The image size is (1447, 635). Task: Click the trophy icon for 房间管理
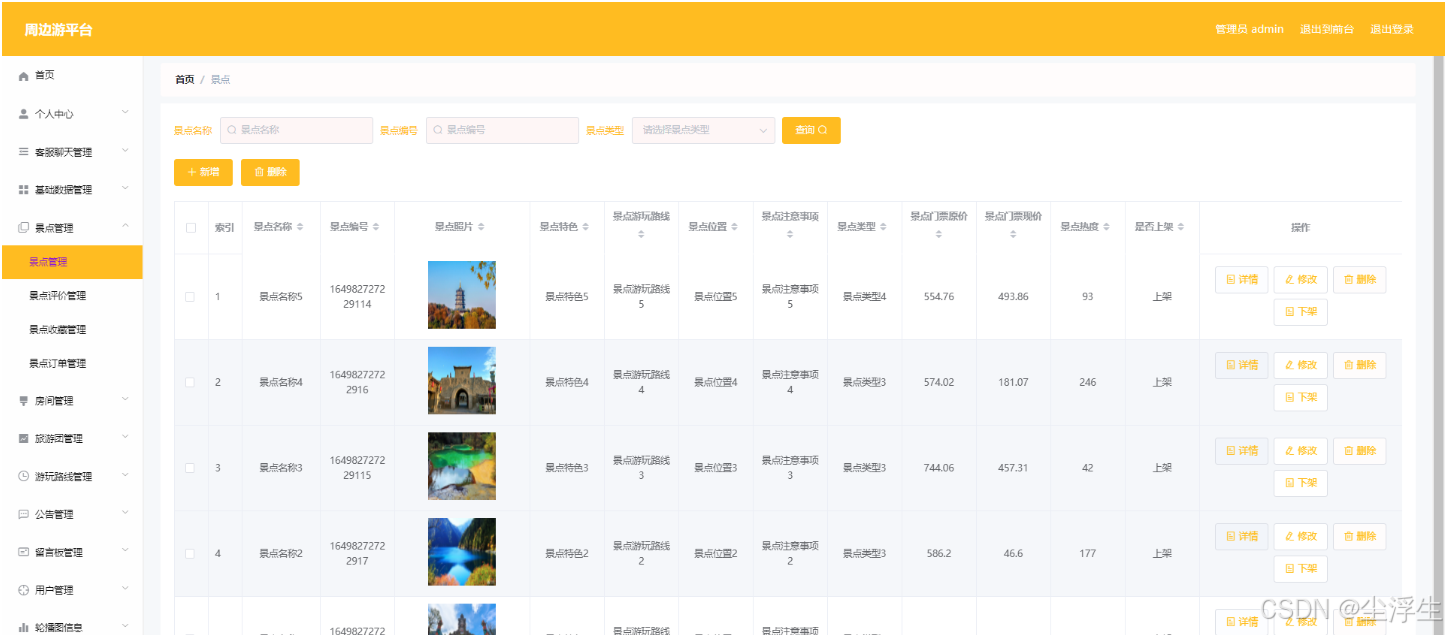click(24, 401)
